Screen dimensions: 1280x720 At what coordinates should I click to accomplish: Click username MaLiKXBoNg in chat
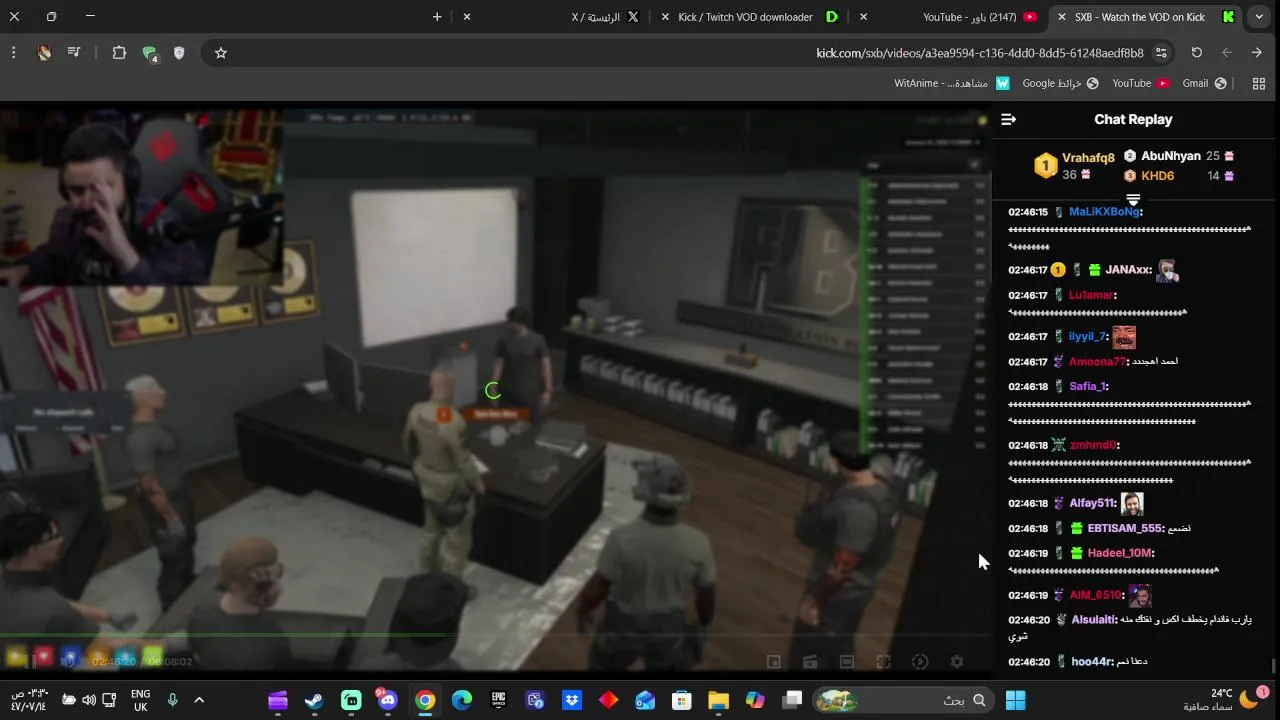point(1105,212)
